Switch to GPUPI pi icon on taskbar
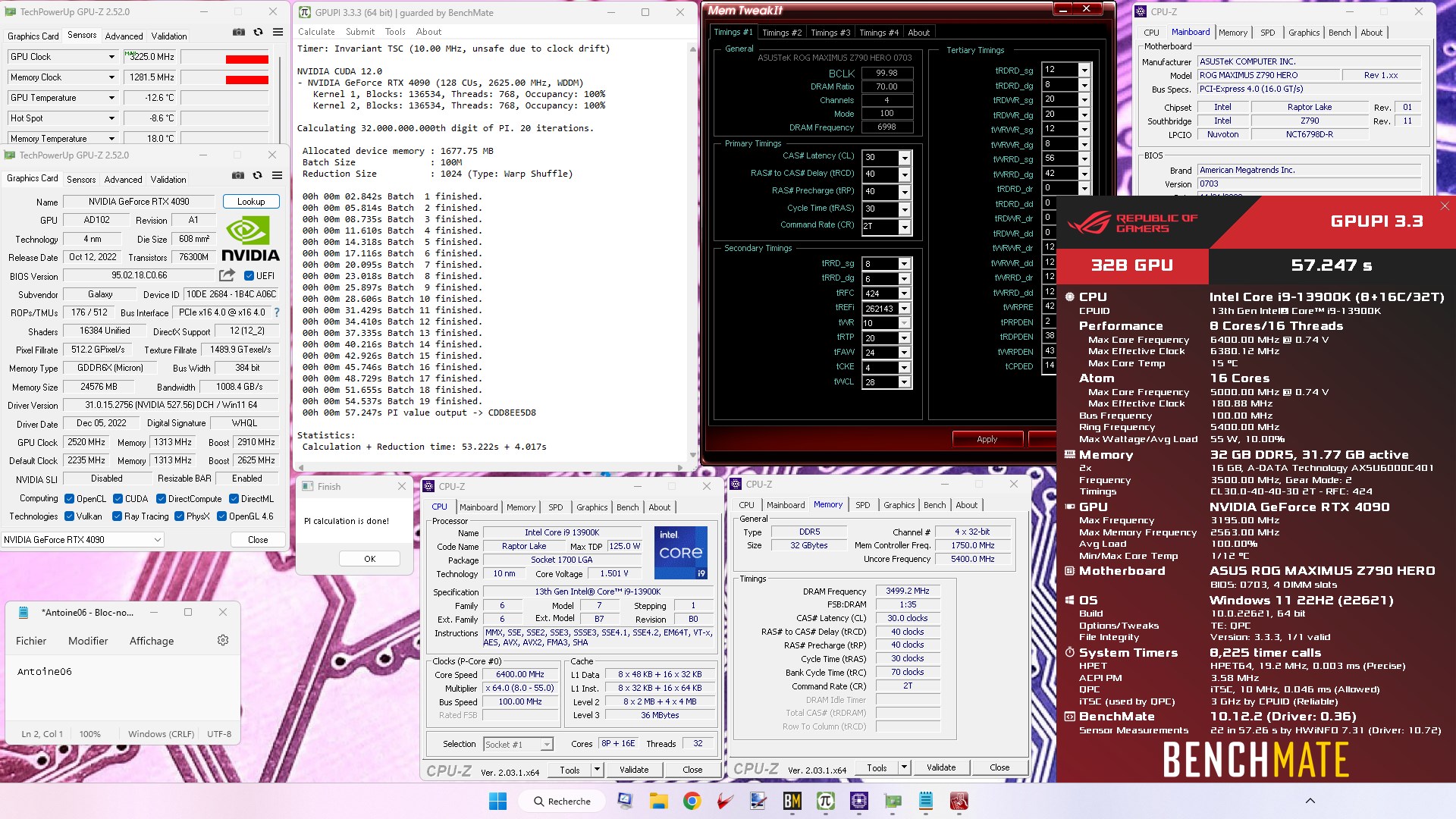Viewport: 1456px width, 819px height. [x=825, y=801]
